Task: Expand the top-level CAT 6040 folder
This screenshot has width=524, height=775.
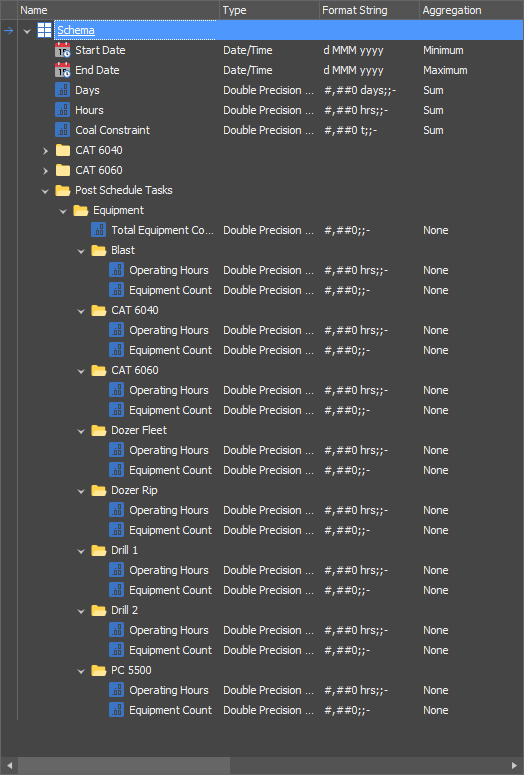Action: pyautogui.click(x=45, y=151)
